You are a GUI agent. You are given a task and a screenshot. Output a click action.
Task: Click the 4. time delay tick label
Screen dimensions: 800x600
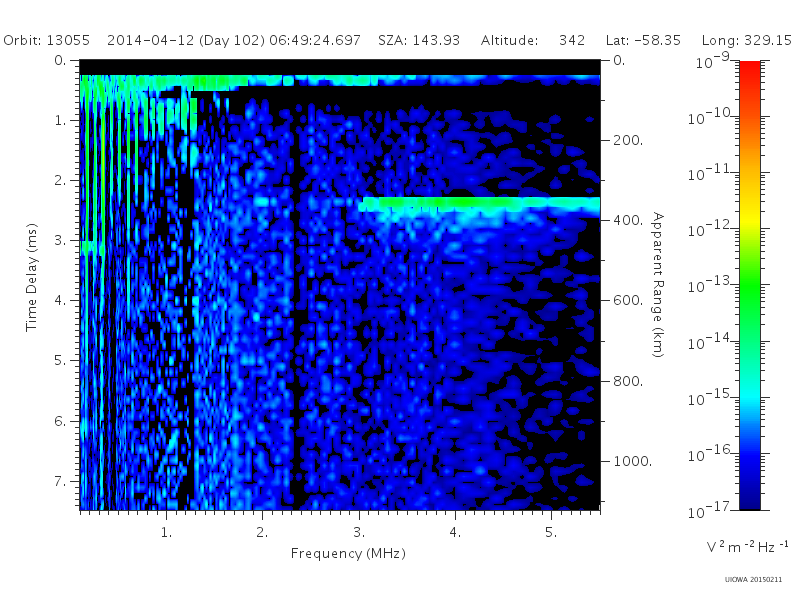click(60, 301)
